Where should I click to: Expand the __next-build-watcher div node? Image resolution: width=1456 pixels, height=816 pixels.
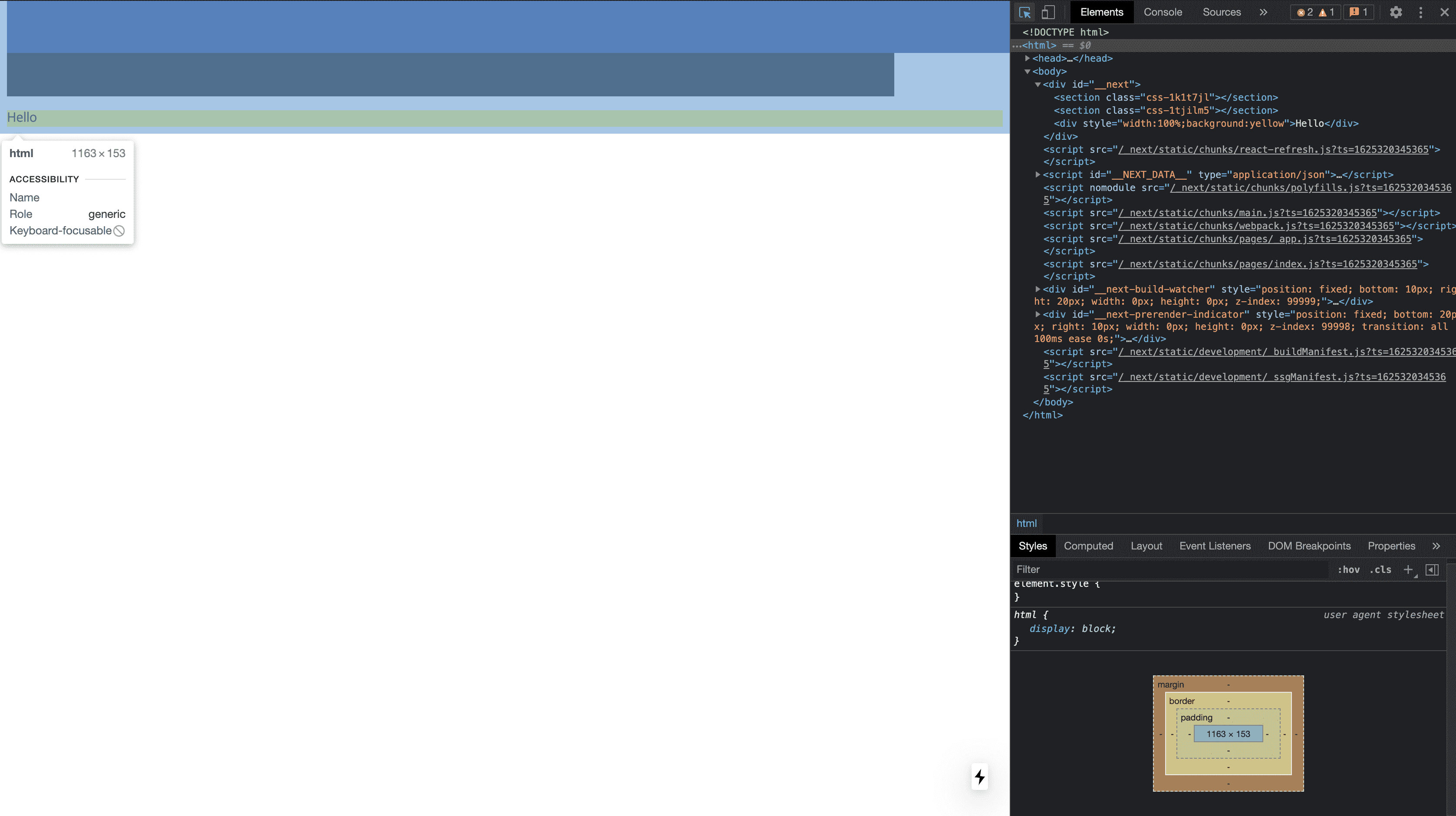[x=1038, y=289]
